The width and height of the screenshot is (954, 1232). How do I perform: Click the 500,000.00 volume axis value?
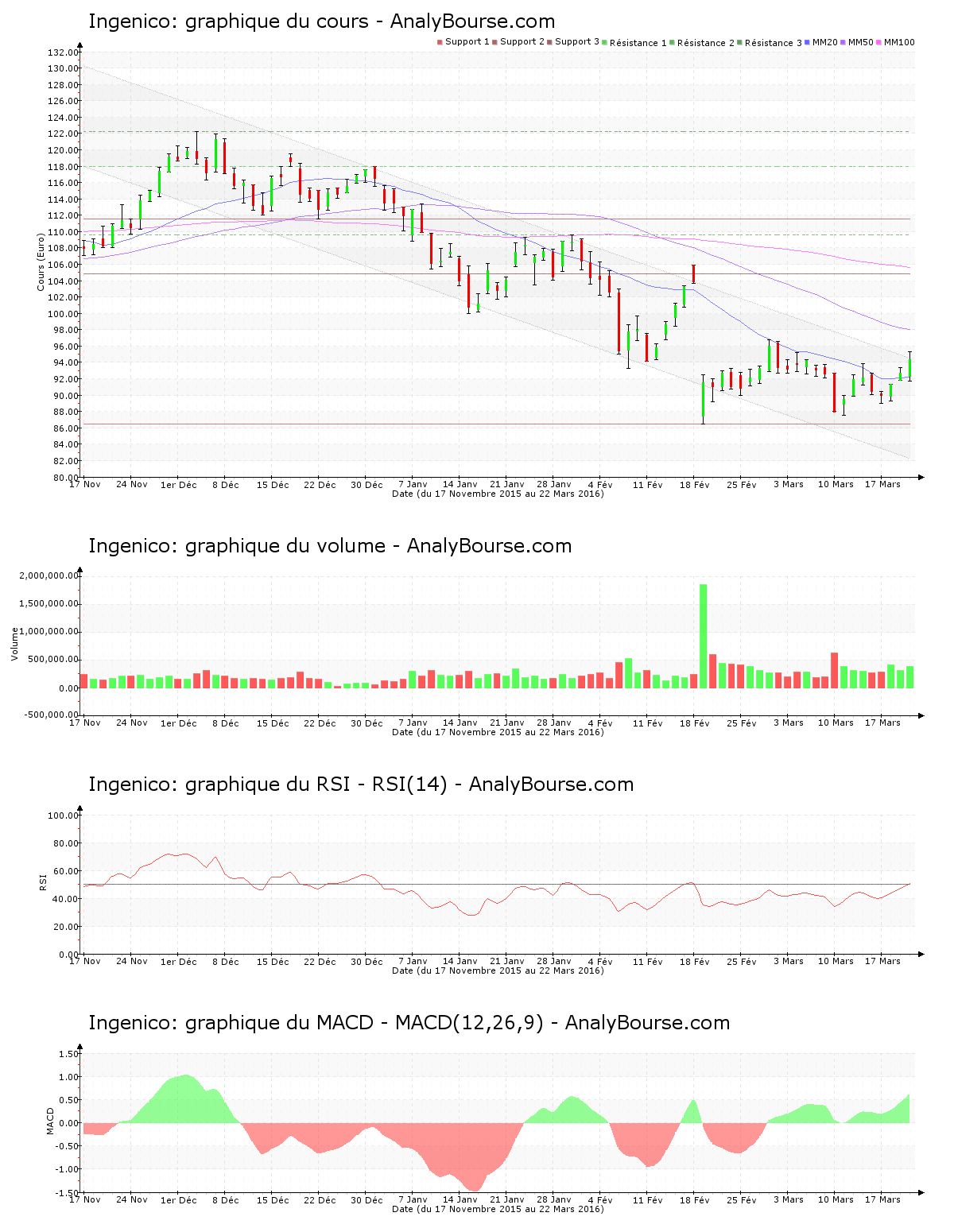[x=52, y=660]
